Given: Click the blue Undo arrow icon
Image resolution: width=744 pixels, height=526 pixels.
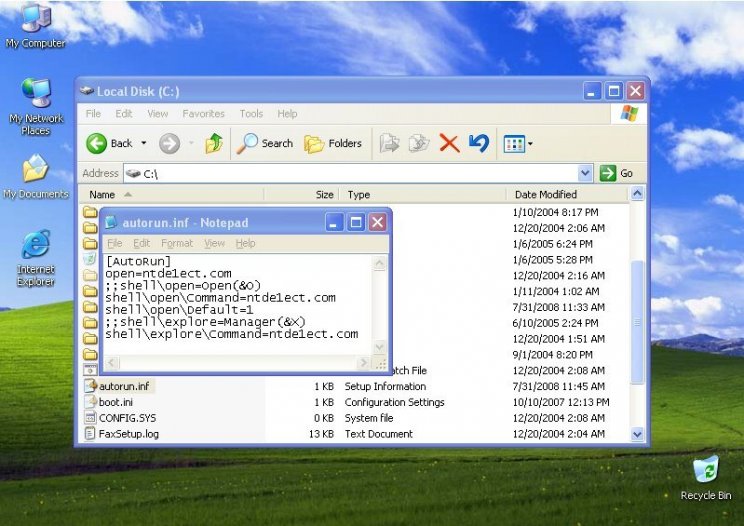Looking at the screenshot, I should (x=479, y=143).
